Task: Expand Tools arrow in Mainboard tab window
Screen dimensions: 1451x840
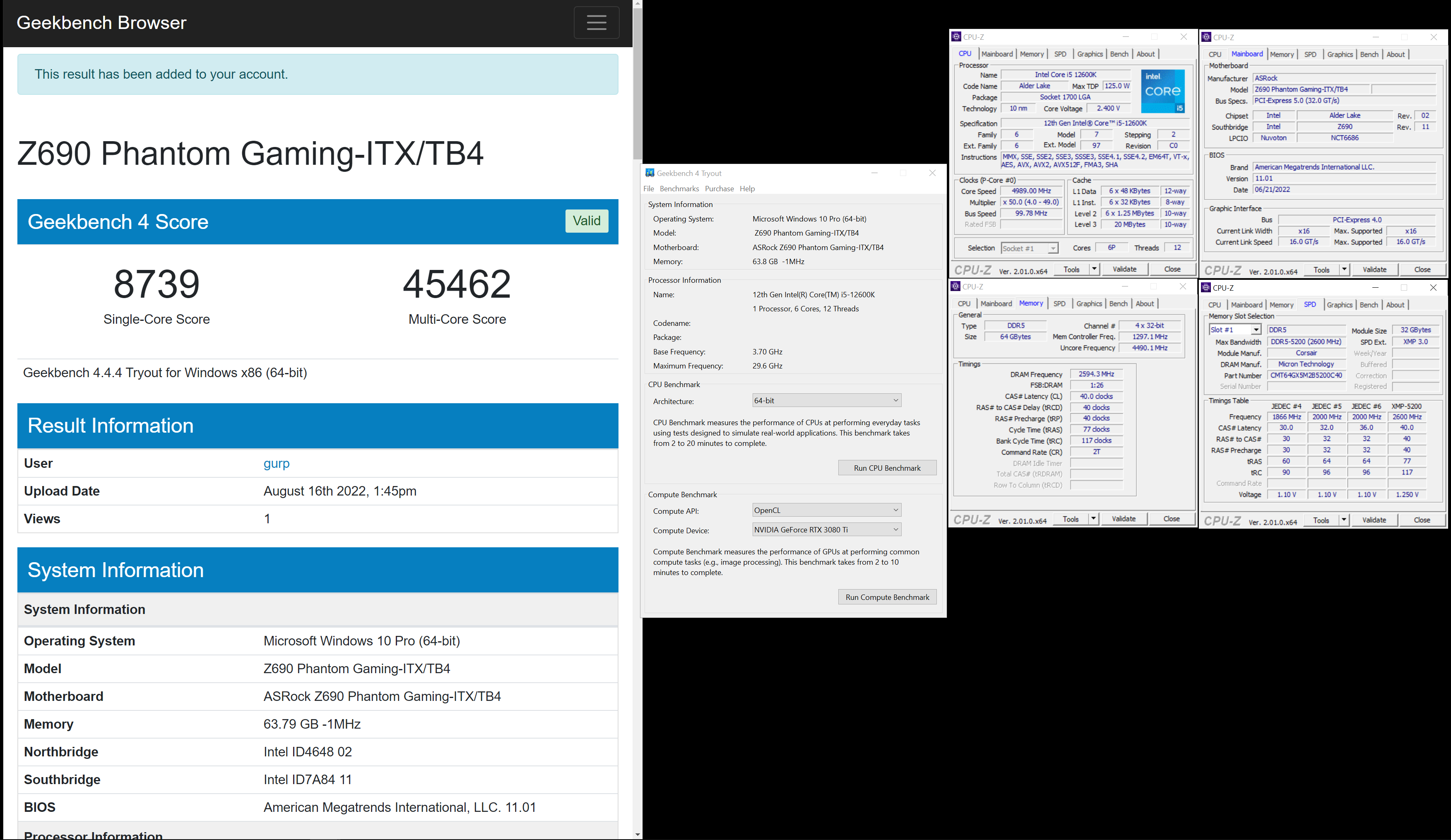Action: 1344,270
